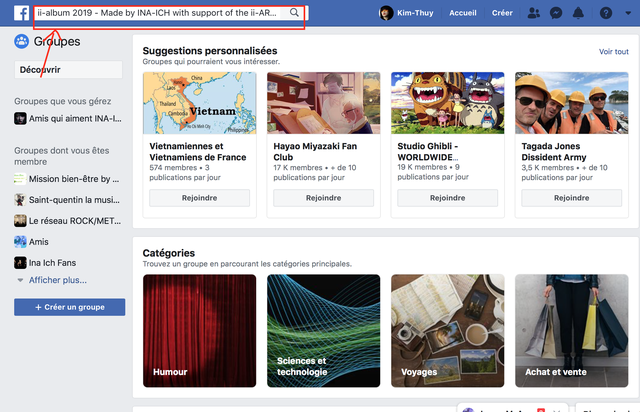Image resolution: width=640 pixels, height=412 pixels.
Task: Select the Découvrir tab in sidebar
Action: 68,69
